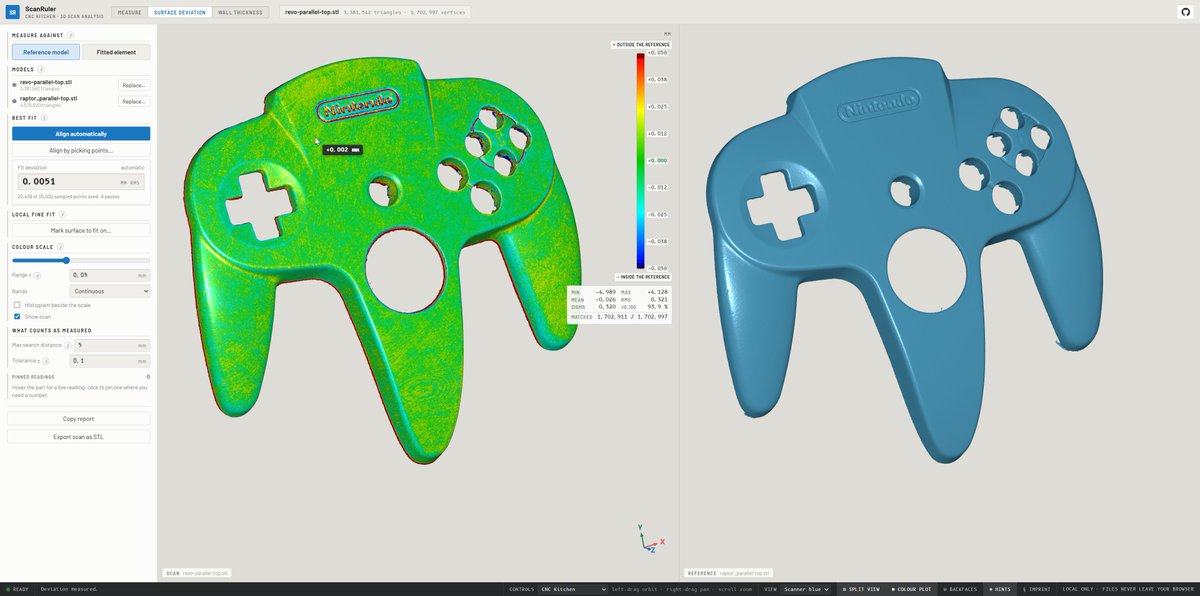The image size is (1200, 596).
Task: Select Fitted element measurement mode
Action: (116, 52)
